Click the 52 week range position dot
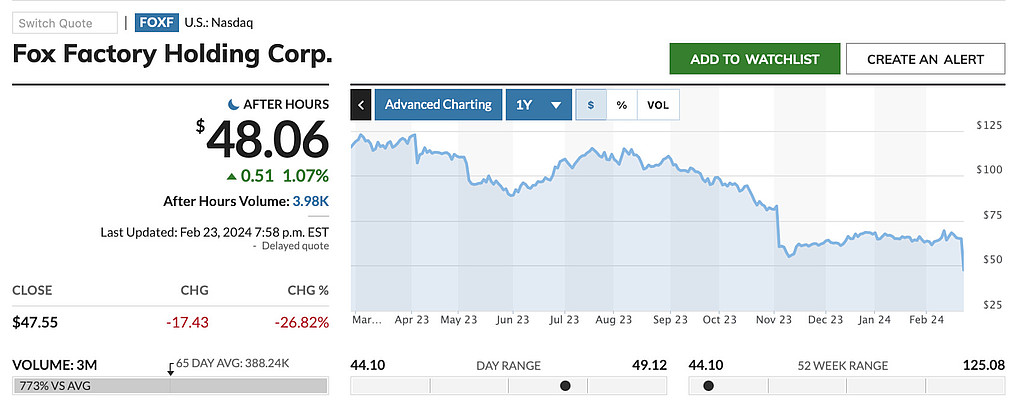Image resolution: width=1024 pixels, height=409 pixels. (709, 385)
